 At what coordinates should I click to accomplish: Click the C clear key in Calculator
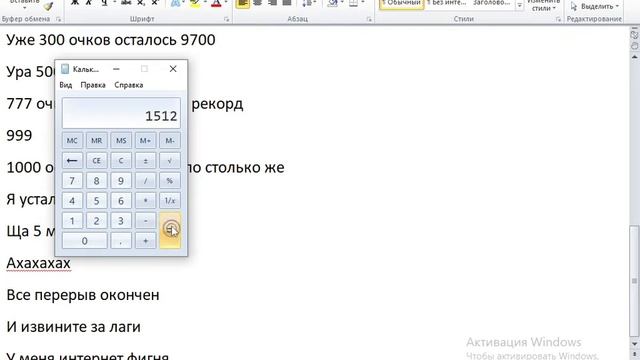121,161
